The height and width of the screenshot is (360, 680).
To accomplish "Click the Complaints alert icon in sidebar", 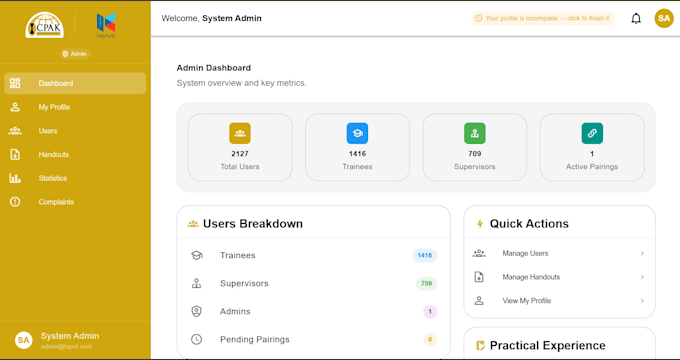I will tap(15, 202).
